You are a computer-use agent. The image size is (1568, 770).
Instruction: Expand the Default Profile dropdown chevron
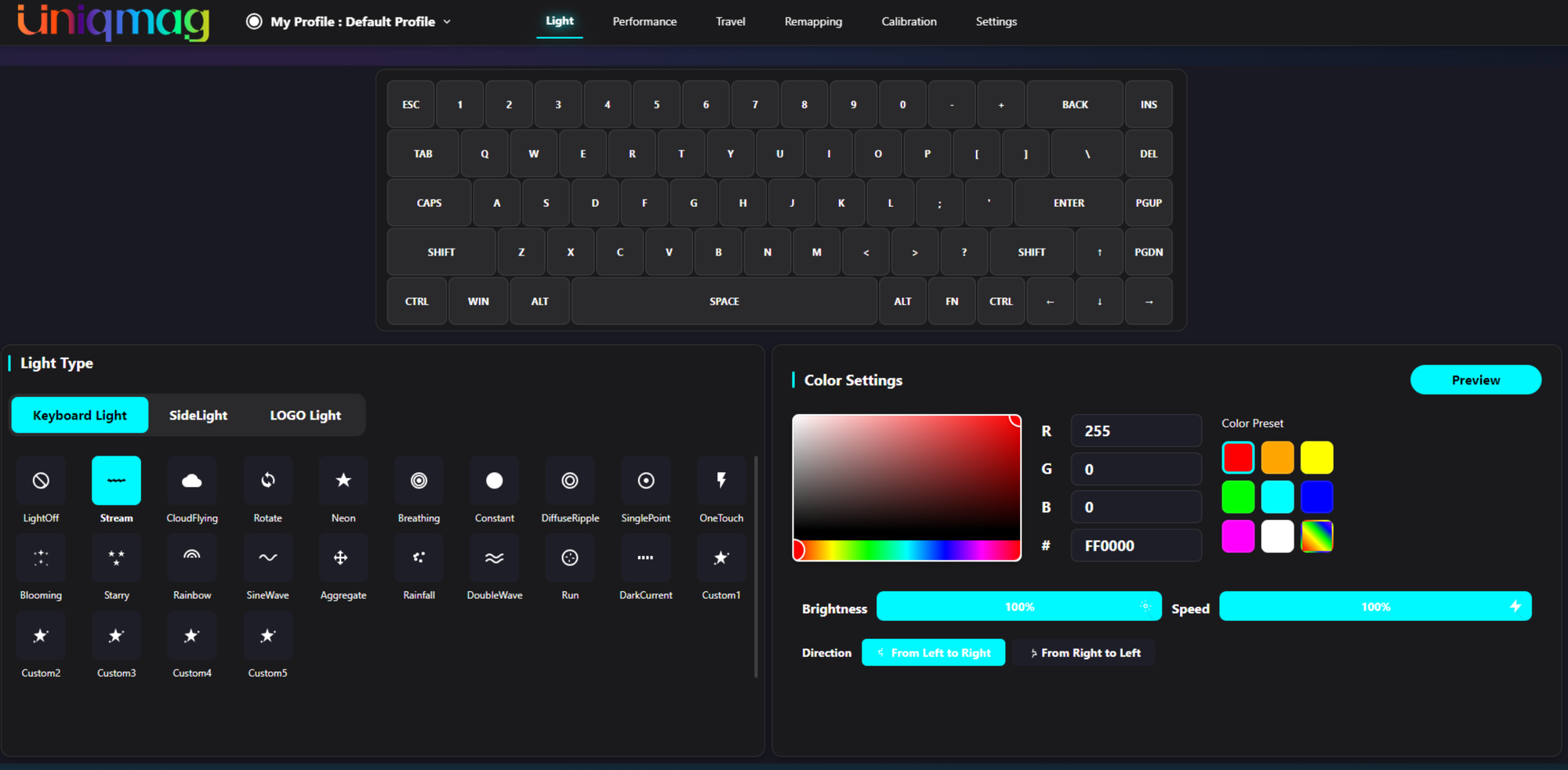click(447, 22)
